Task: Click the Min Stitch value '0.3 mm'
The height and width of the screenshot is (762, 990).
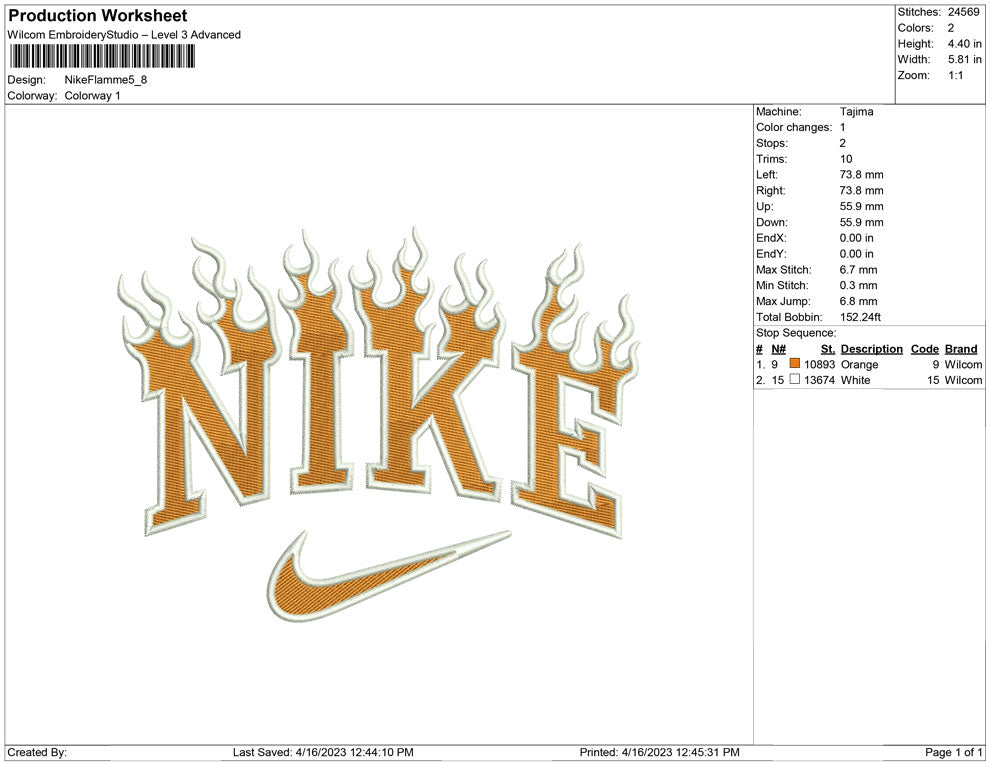Action: coord(859,285)
